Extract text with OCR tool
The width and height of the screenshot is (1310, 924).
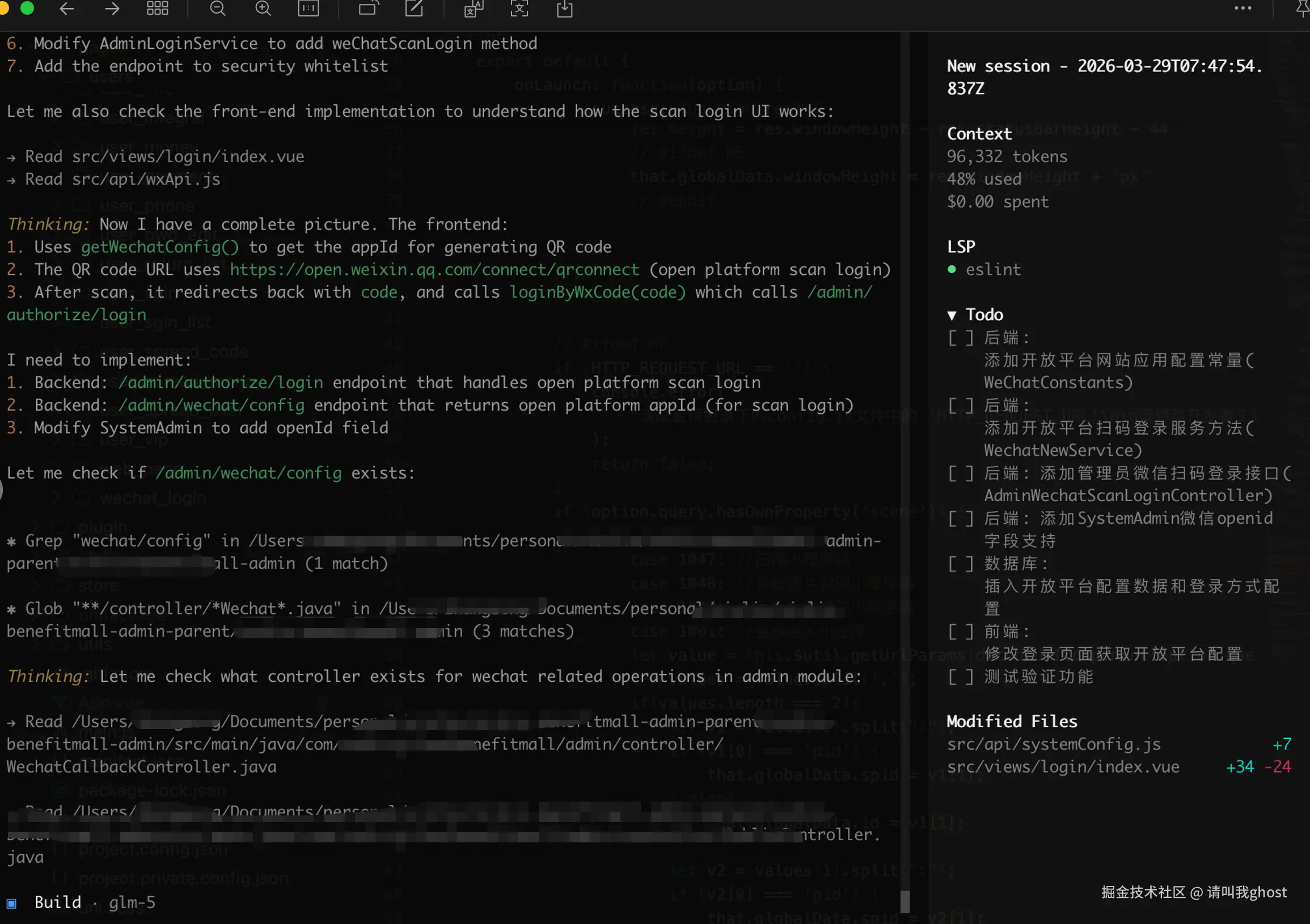click(x=519, y=9)
